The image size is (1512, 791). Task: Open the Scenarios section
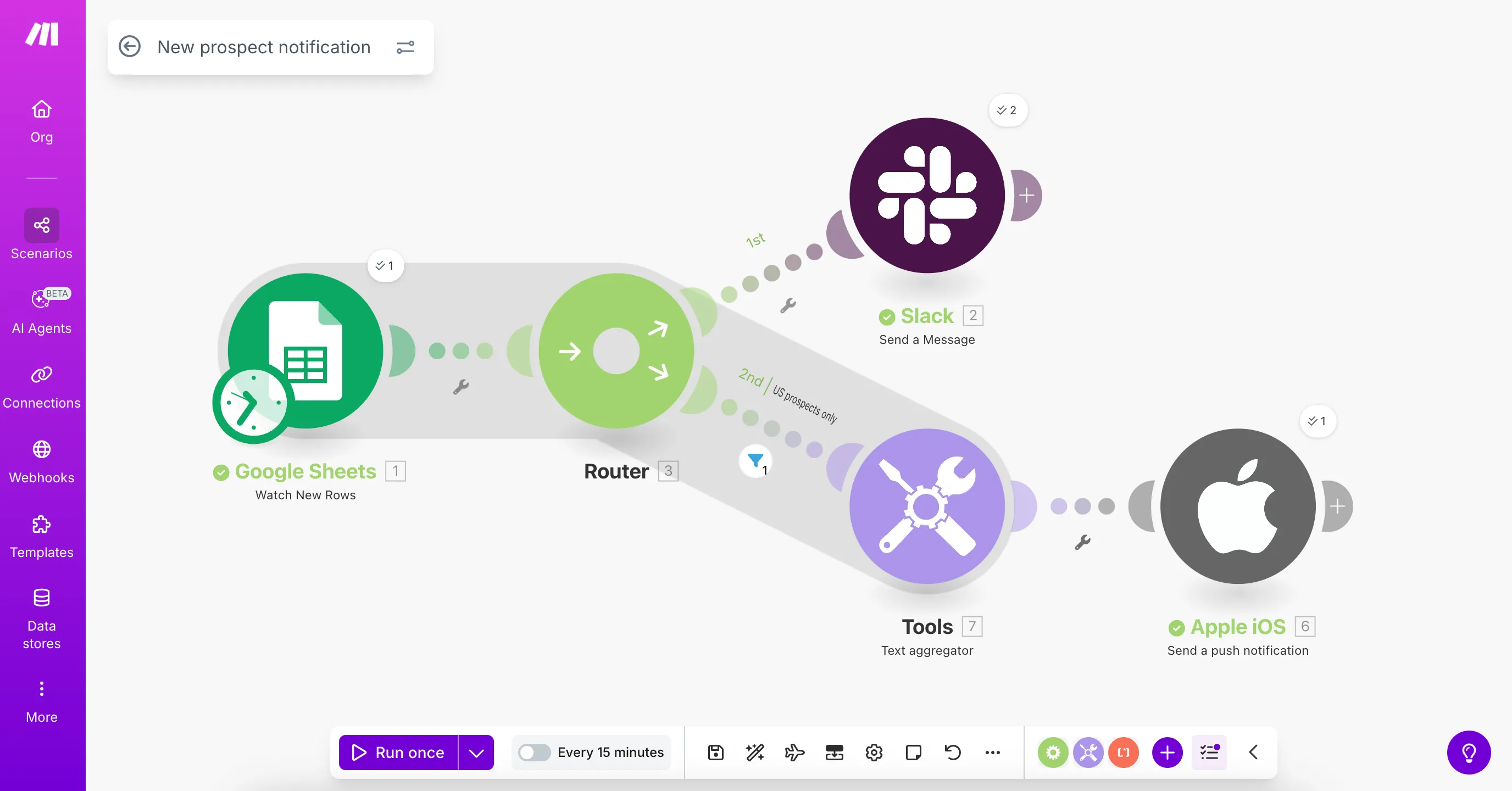42,234
